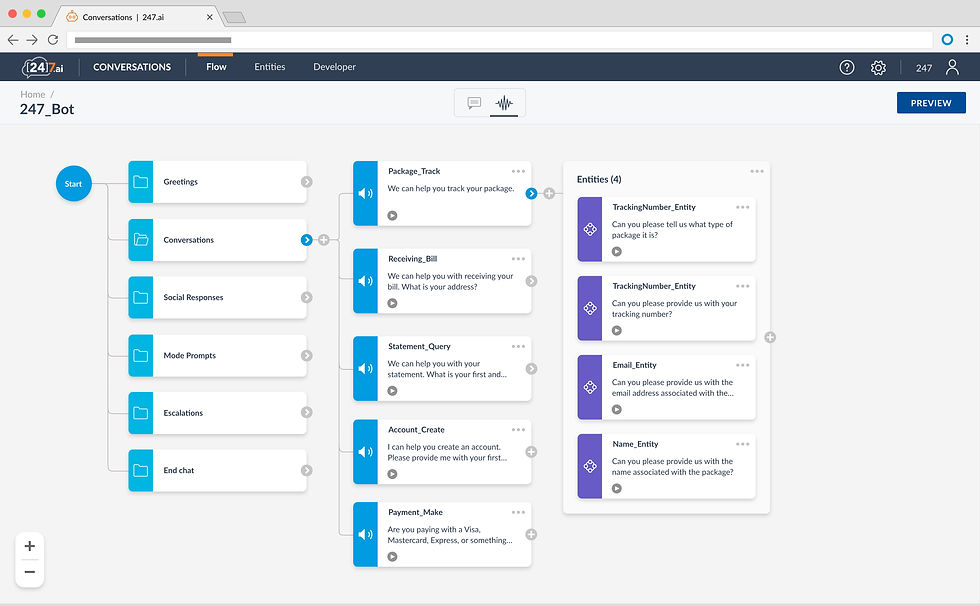The width and height of the screenshot is (980, 606).
Task: Open the Entities (4) panel options menu
Action: pyautogui.click(x=757, y=171)
